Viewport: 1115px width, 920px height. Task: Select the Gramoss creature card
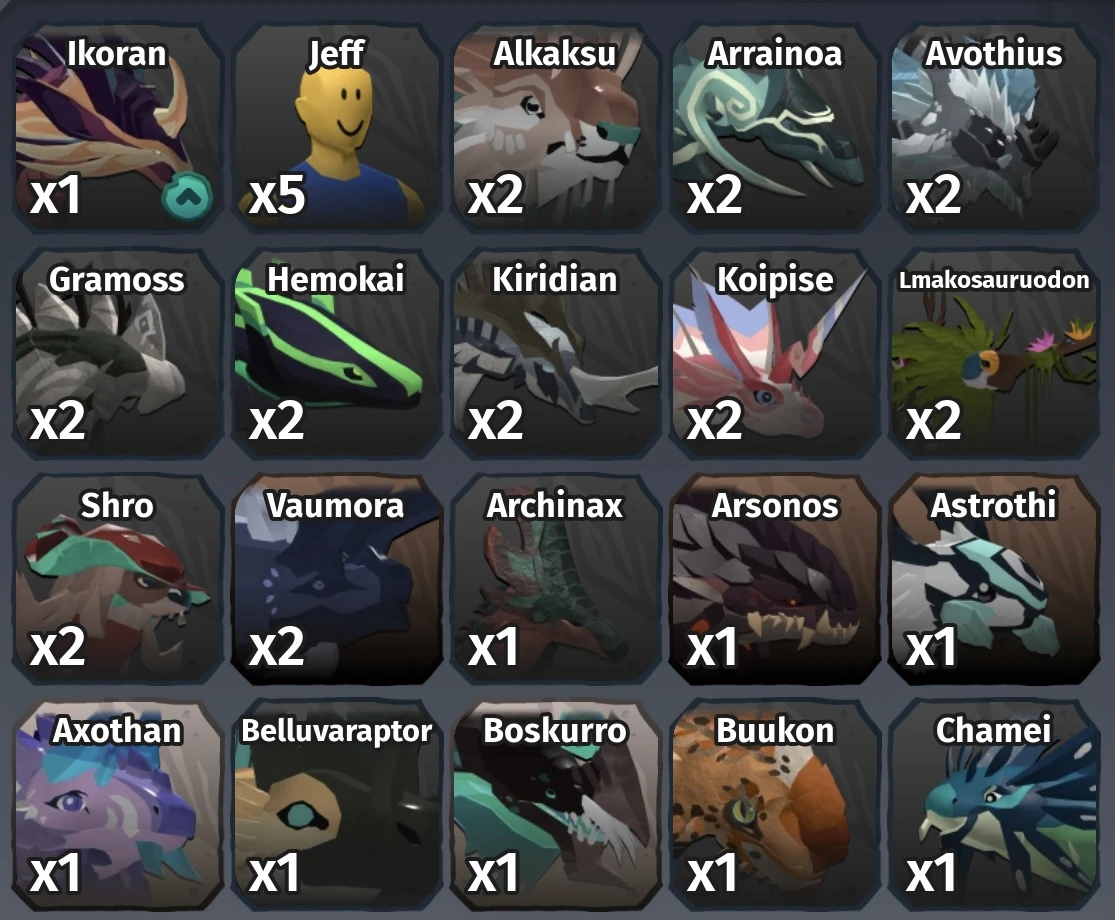[117, 353]
